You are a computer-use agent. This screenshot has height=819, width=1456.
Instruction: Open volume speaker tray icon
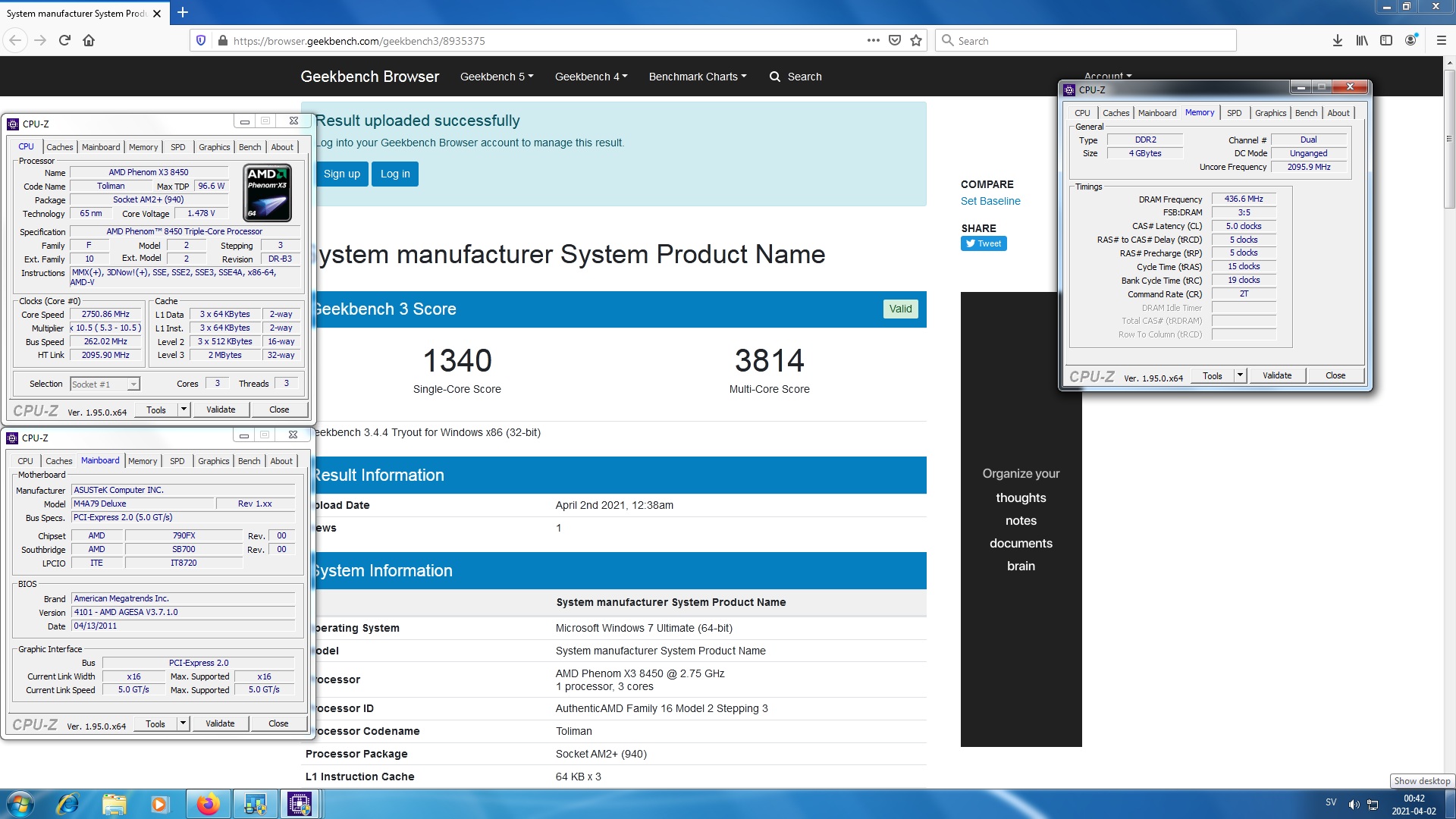click(x=1354, y=805)
